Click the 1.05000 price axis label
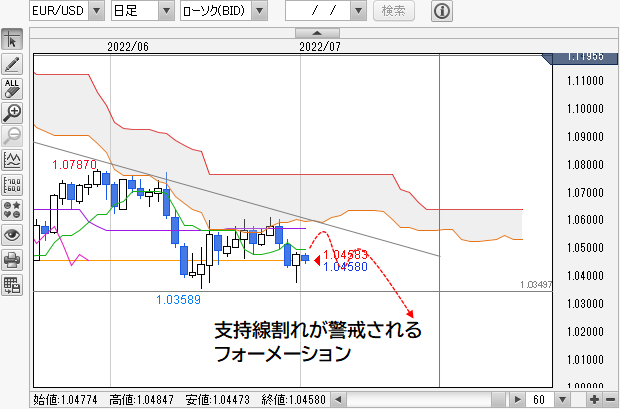This screenshot has width=620, height=409. (585, 248)
